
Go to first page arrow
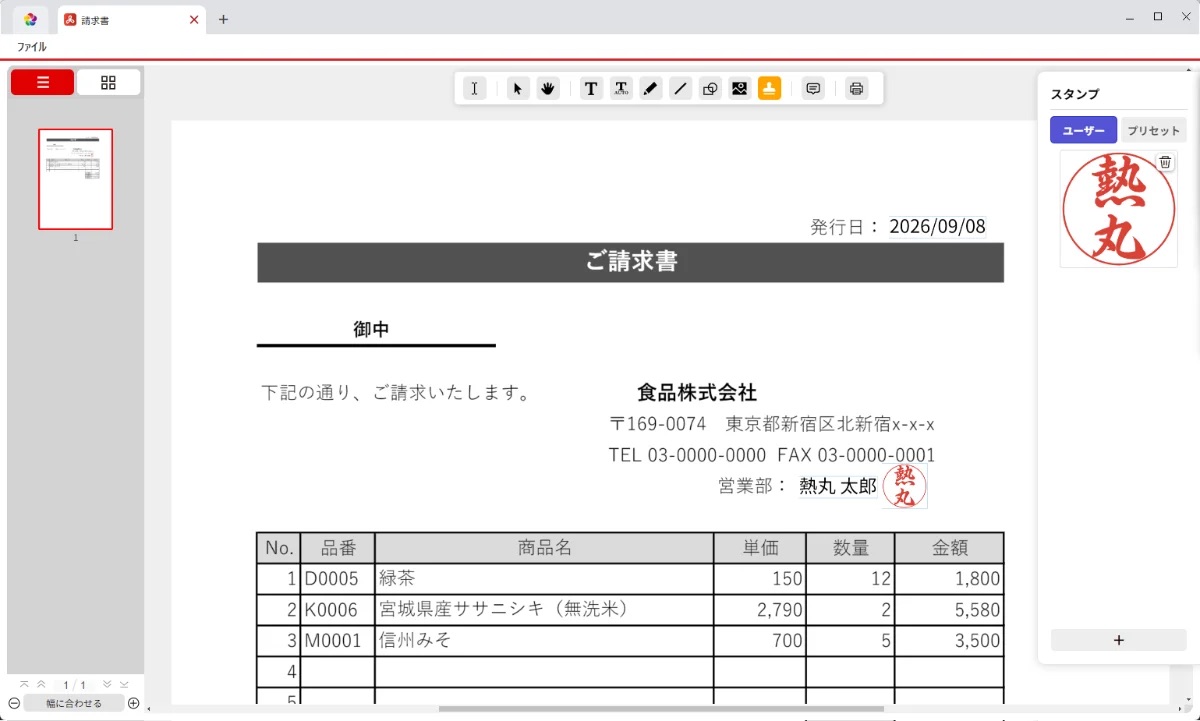pos(25,684)
